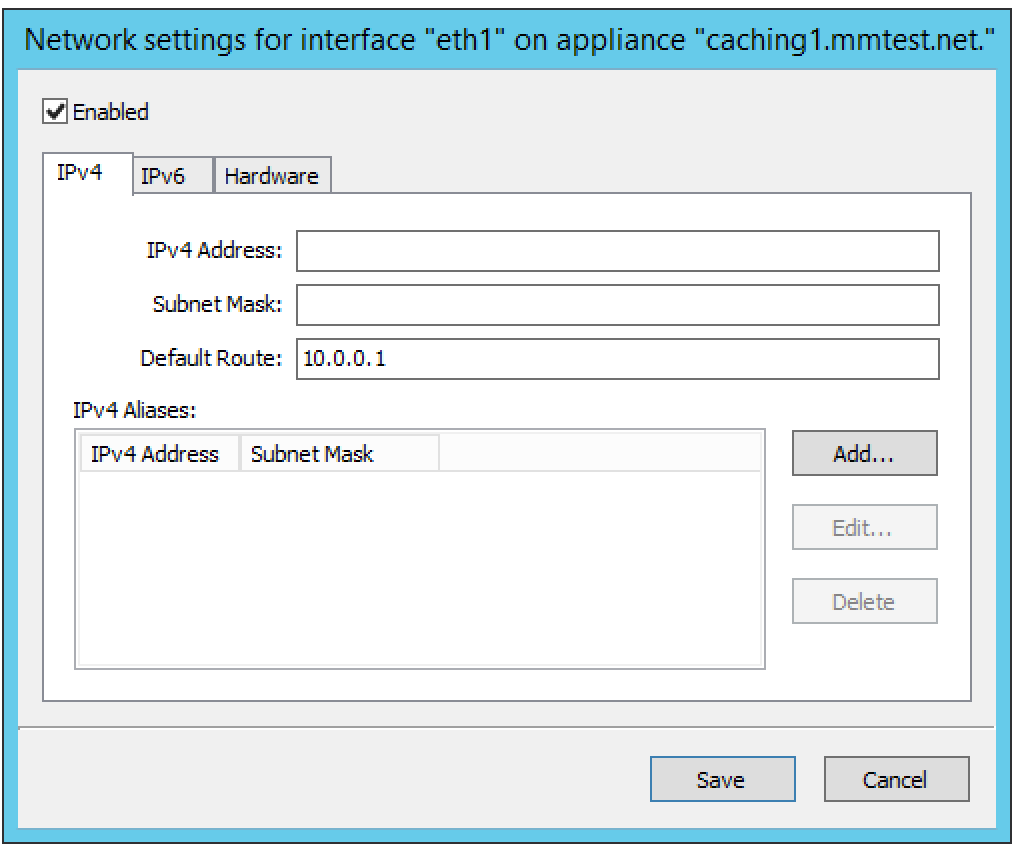
Task: Click the "Default Route:" label
Action: click(211, 359)
